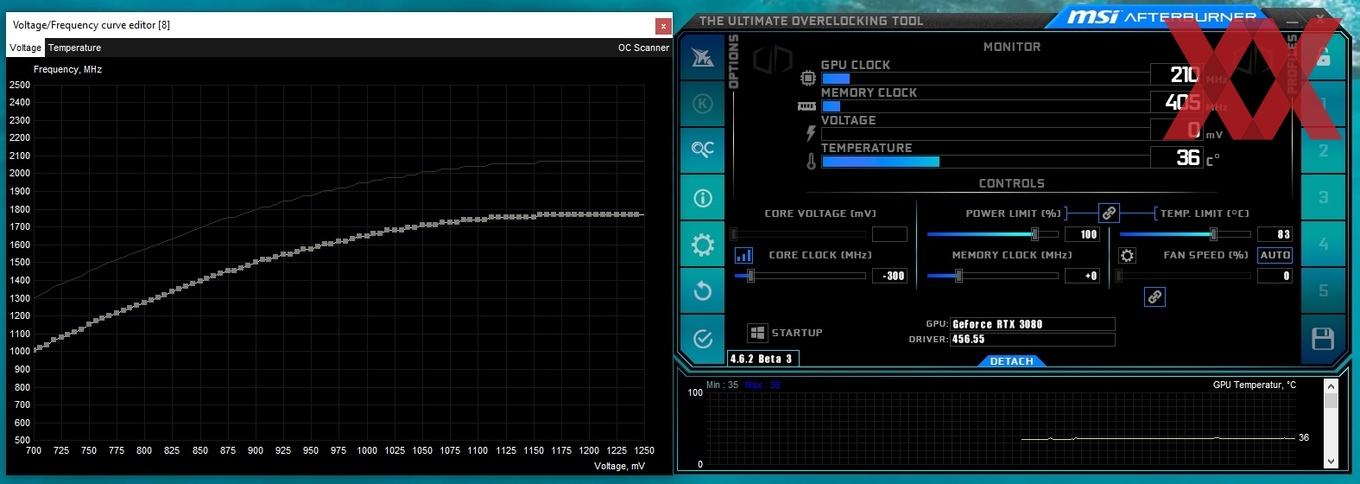The image size is (1360, 484).
Task: Toggle the fan sync link icon
Action: point(1154,297)
